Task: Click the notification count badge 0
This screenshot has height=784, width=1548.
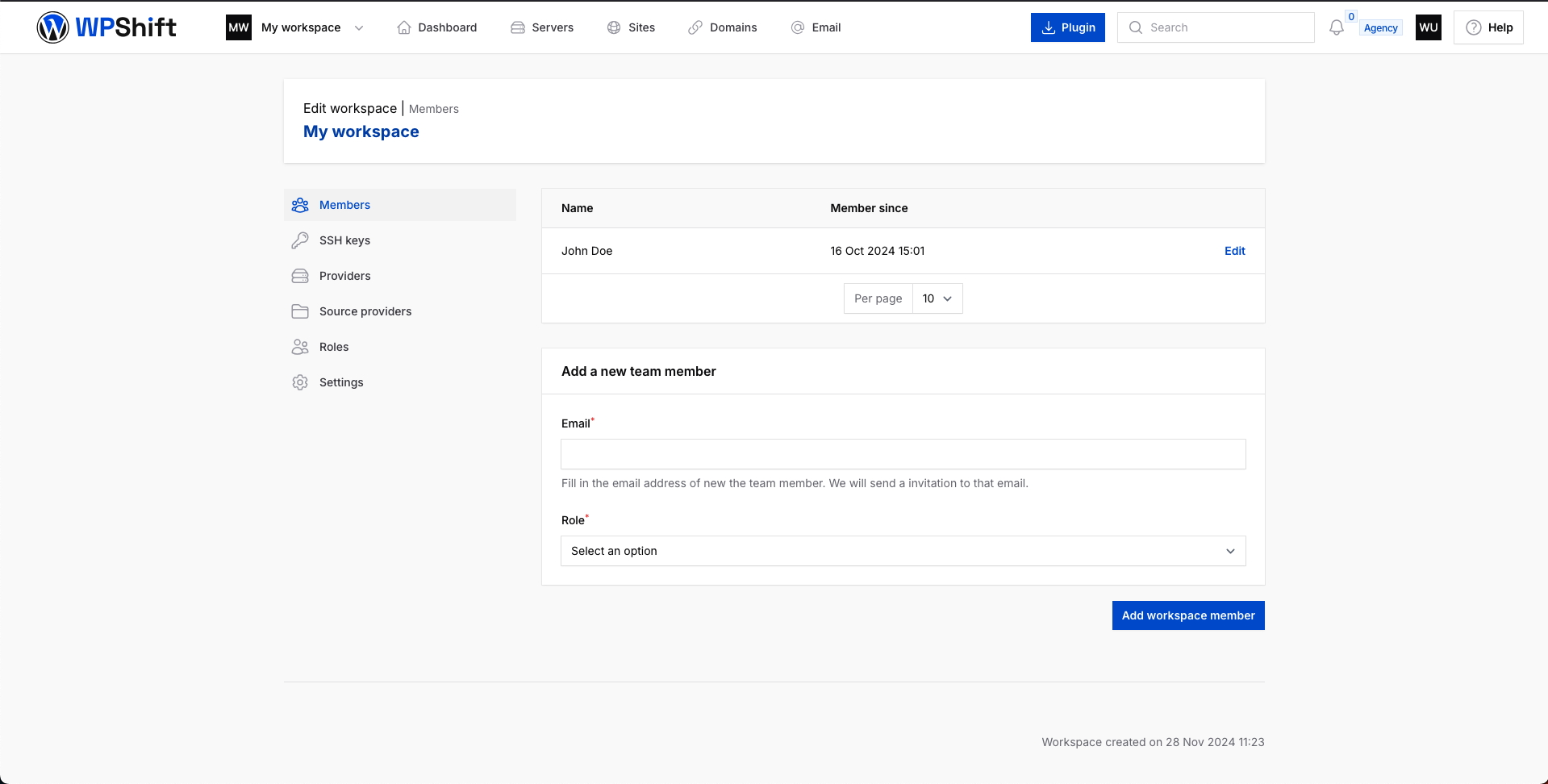Action: tap(1351, 16)
